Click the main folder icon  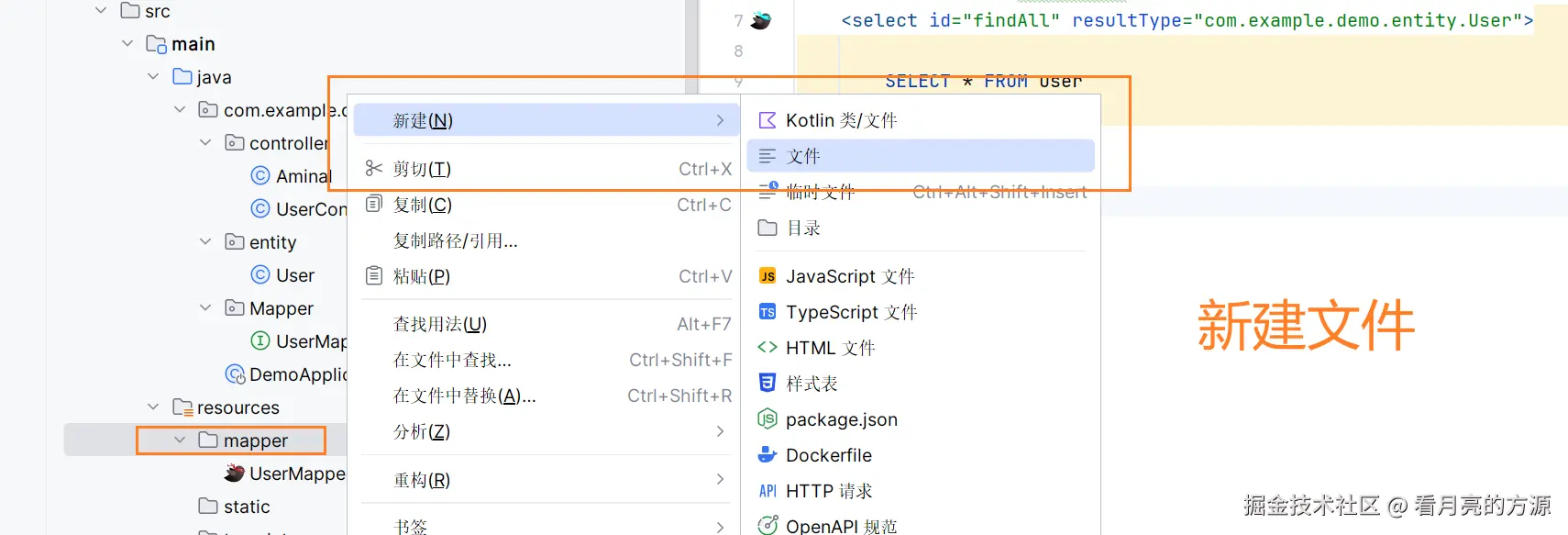pyautogui.click(x=156, y=43)
